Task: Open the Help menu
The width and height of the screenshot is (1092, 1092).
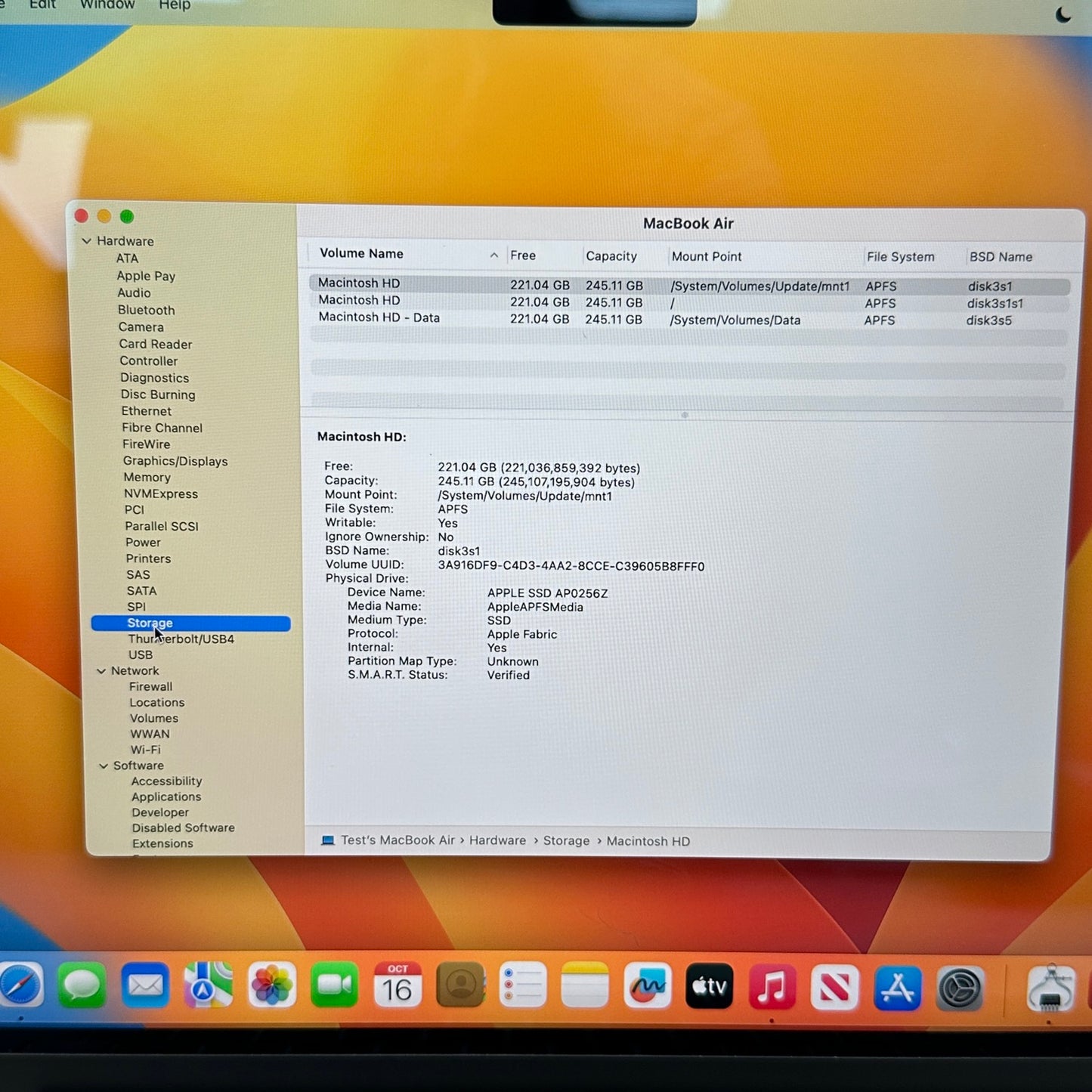Action: click(175, 6)
